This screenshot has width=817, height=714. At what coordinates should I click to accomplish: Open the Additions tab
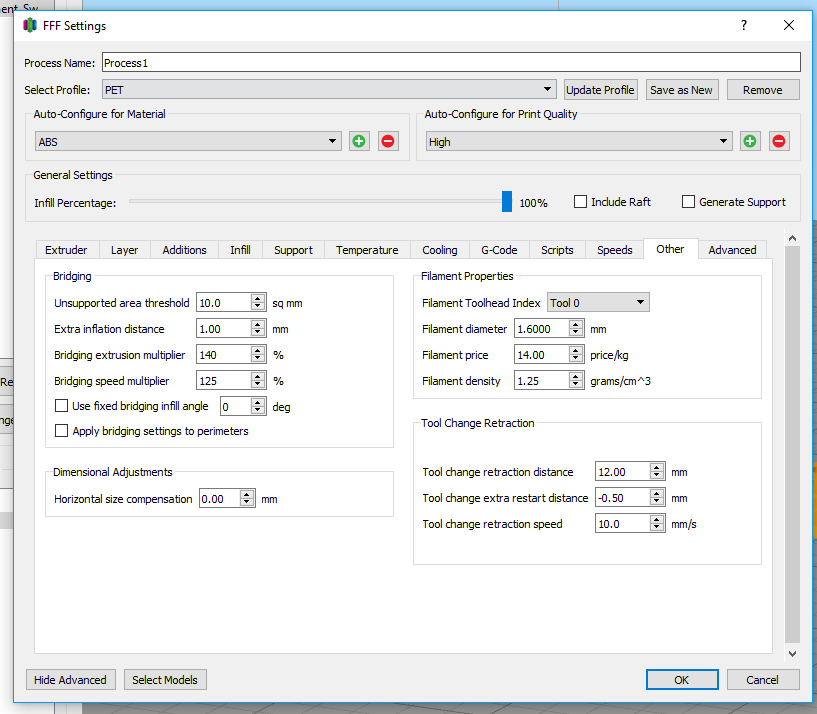coord(184,250)
